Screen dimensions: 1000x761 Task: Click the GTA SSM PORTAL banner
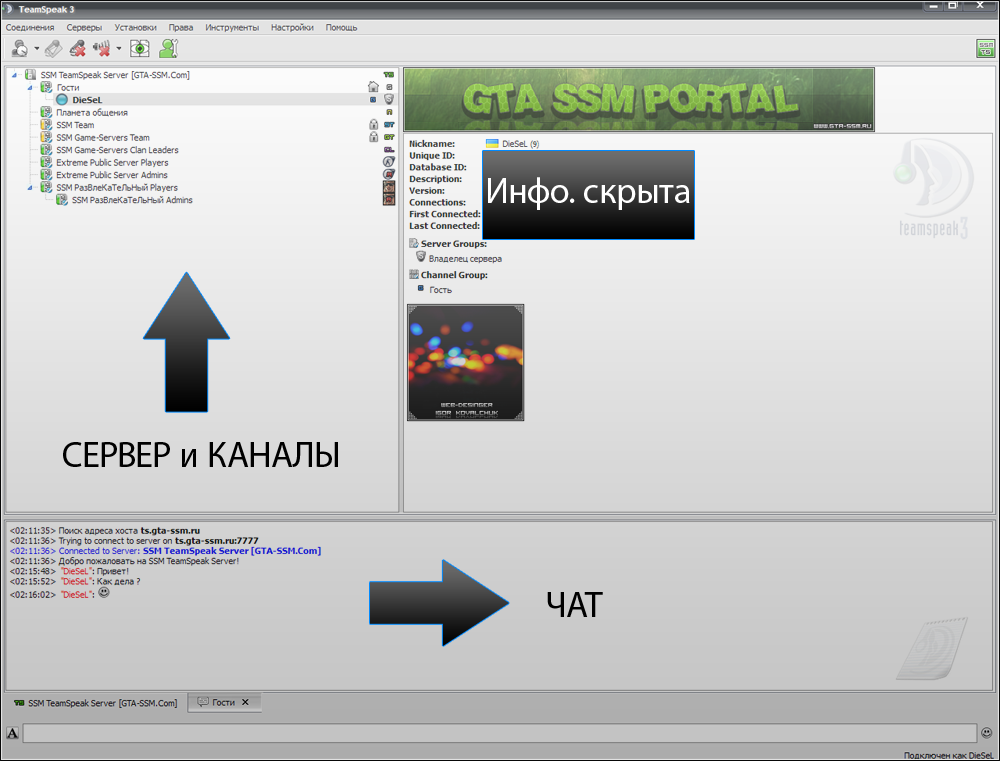639,100
